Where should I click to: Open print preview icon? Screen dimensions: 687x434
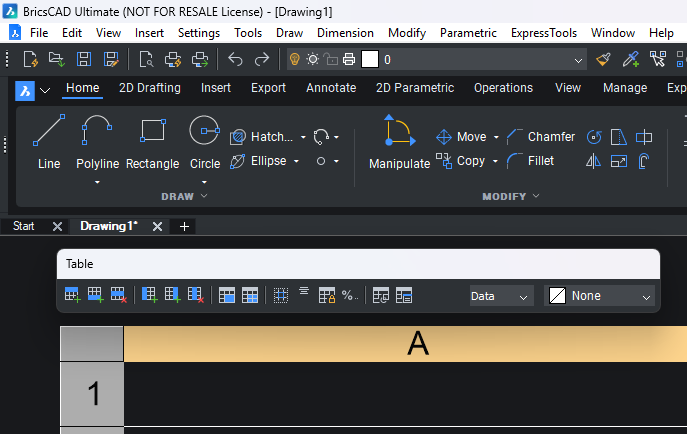tap(146, 59)
